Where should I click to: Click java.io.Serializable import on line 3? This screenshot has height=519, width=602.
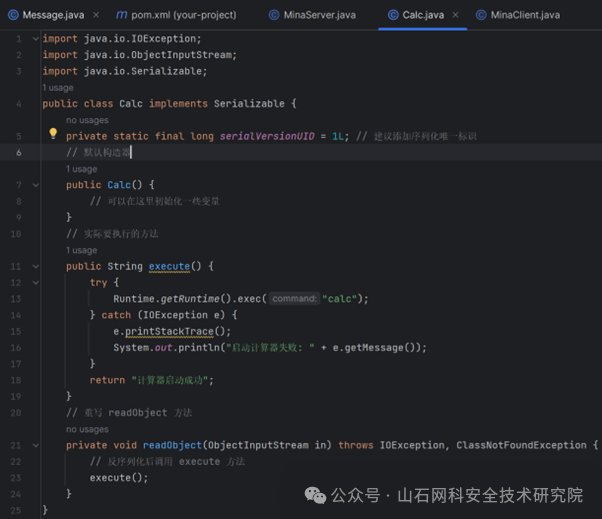click(143, 71)
